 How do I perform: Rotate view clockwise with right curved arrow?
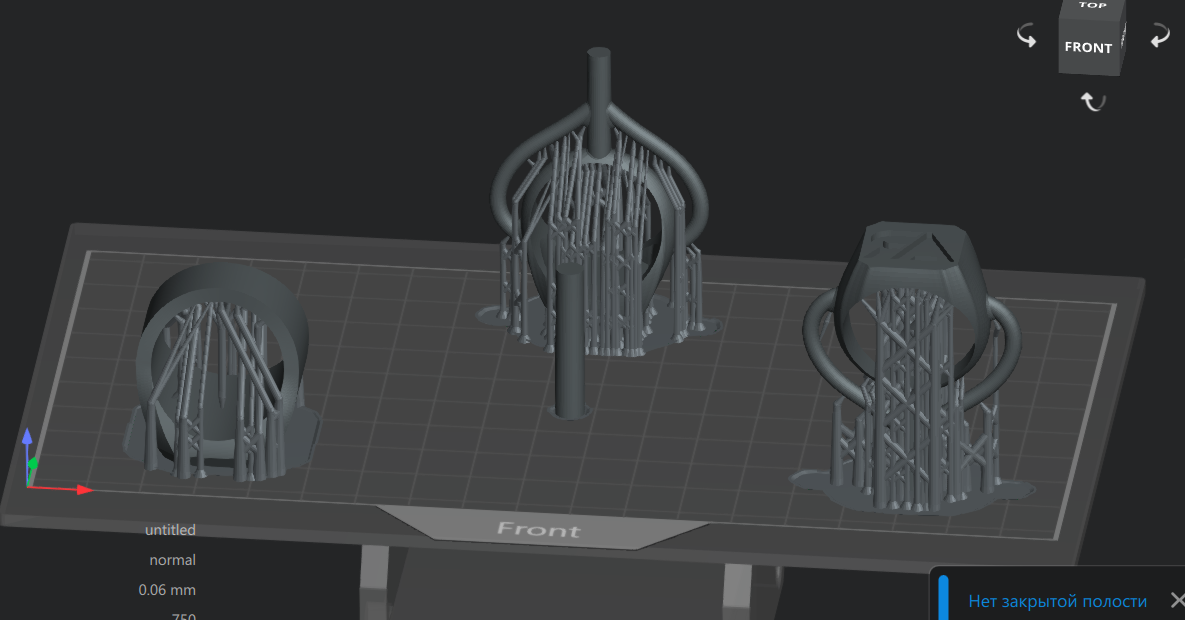(1160, 35)
